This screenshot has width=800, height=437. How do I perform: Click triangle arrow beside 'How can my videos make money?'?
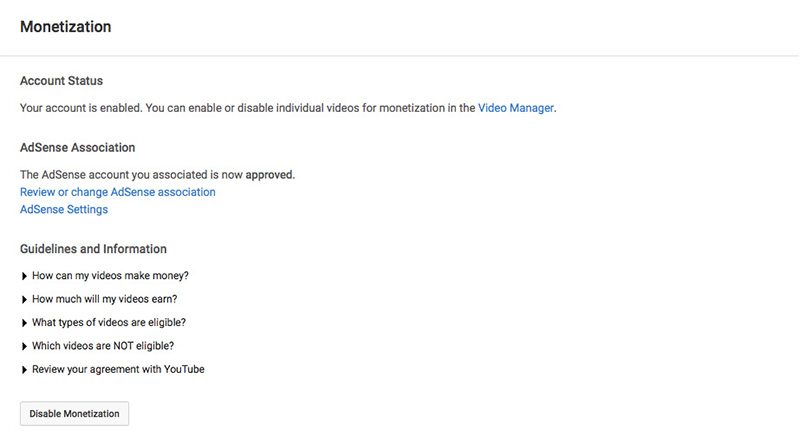(24, 275)
